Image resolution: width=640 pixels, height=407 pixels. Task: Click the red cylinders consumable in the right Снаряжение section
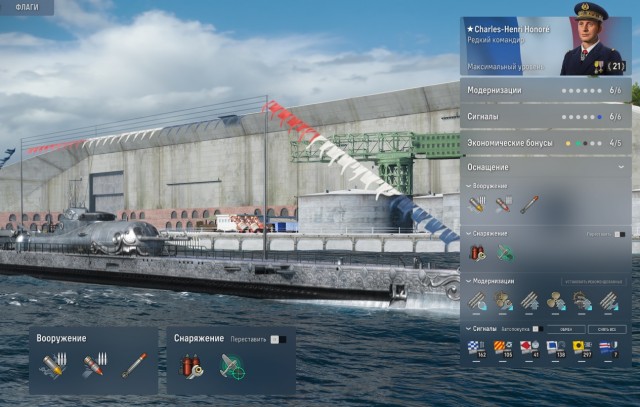click(477, 253)
